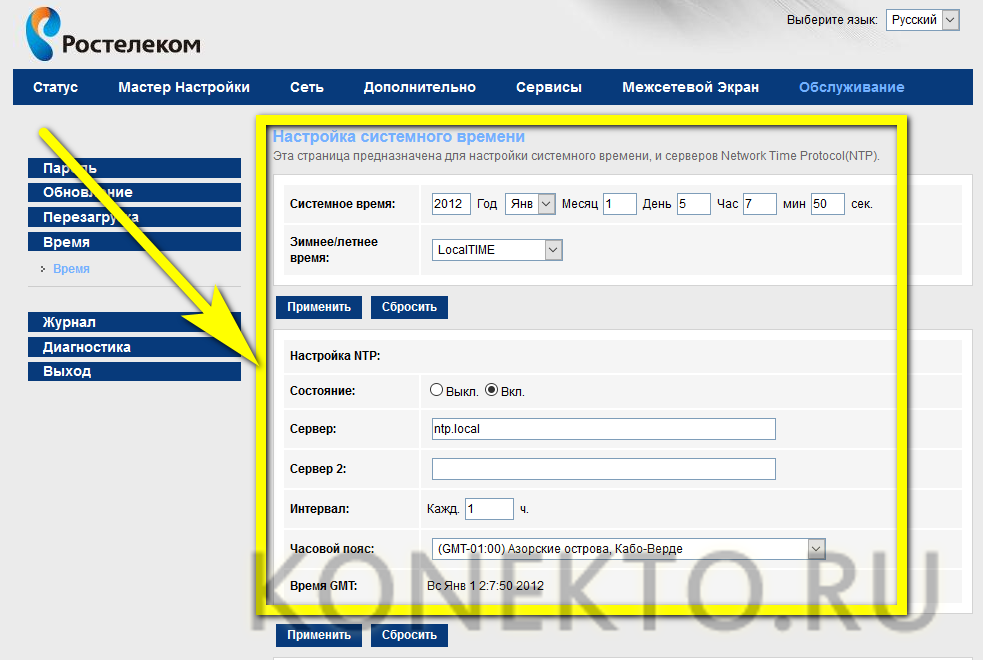Click the empty Сервер 2 input field
Screen dimensions: 983x660
click(x=603, y=469)
